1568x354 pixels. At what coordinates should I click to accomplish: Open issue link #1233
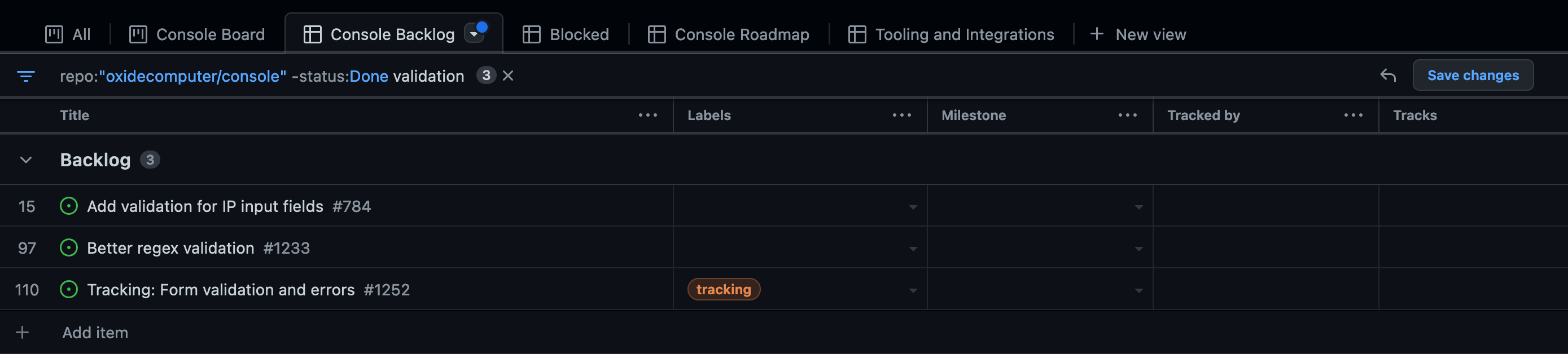(286, 247)
